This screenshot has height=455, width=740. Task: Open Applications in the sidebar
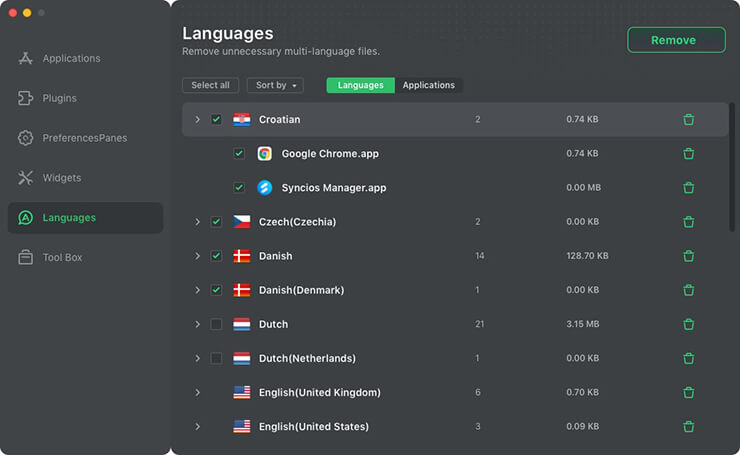(x=71, y=59)
